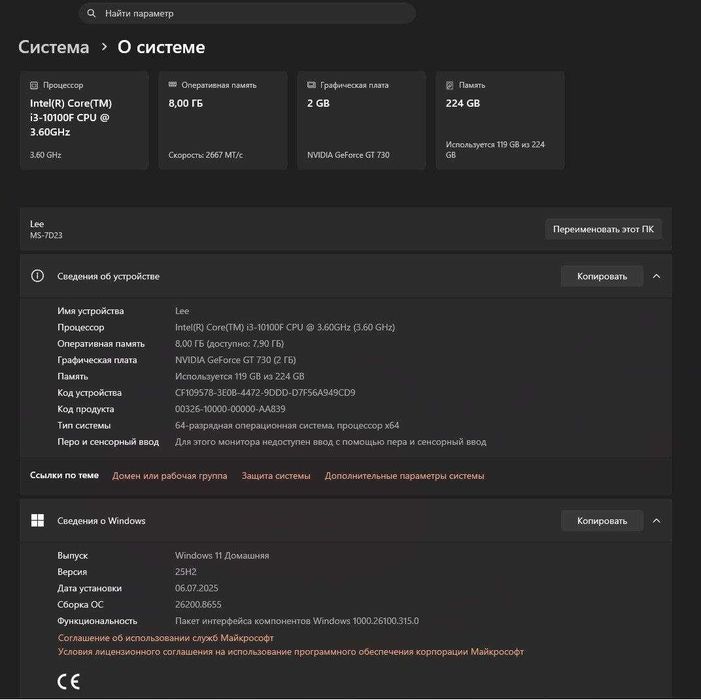
Task: Copy device info with Копировать button
Action: [x=602, y=276]
